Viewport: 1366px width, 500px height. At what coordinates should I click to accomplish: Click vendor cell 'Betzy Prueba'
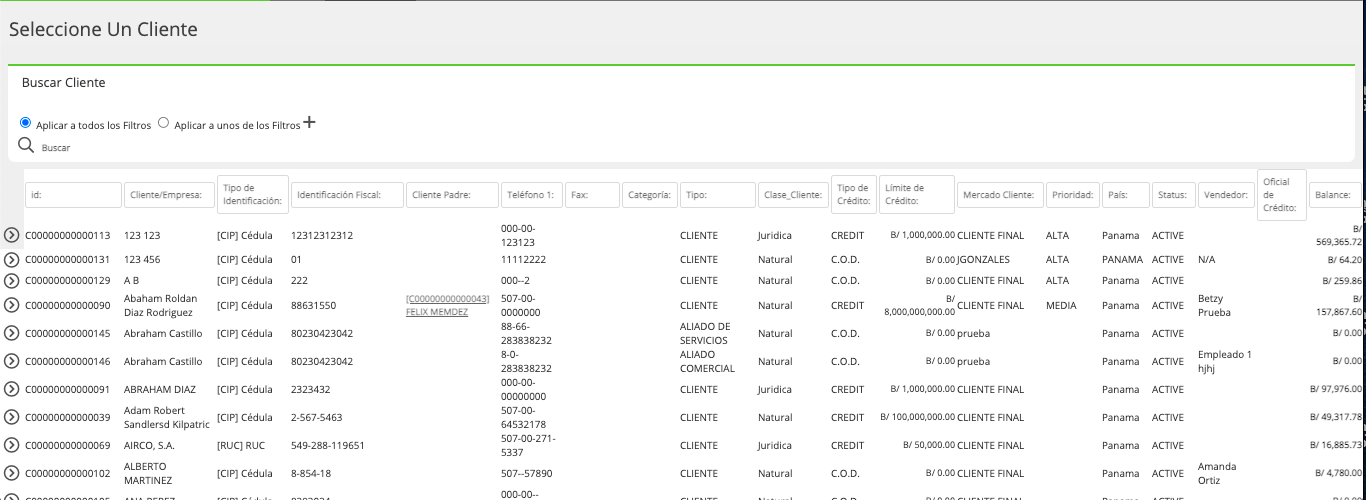[x=1217, y=305]
